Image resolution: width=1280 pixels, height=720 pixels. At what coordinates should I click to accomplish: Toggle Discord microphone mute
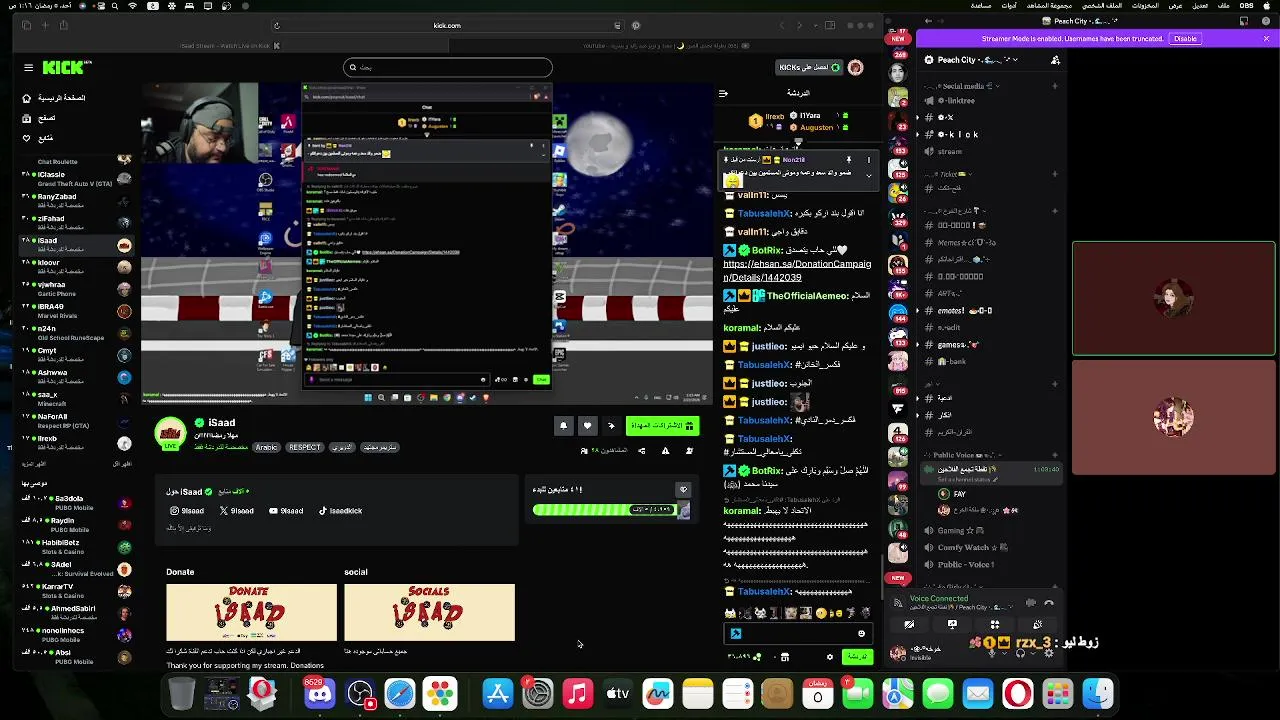(991, 653)
